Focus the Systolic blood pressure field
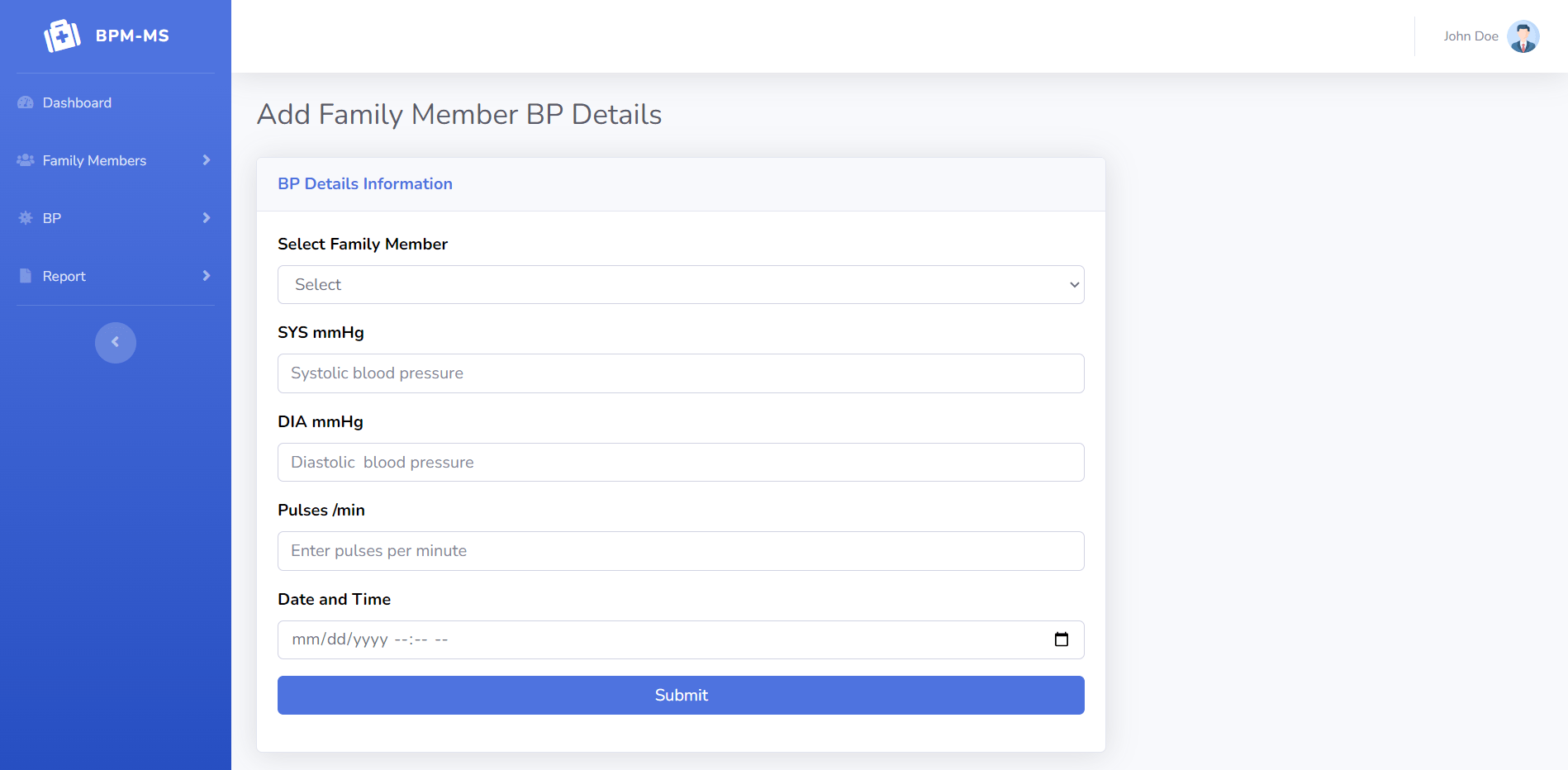The height and width of the screenshot is (770, 1568). point(681,373)
